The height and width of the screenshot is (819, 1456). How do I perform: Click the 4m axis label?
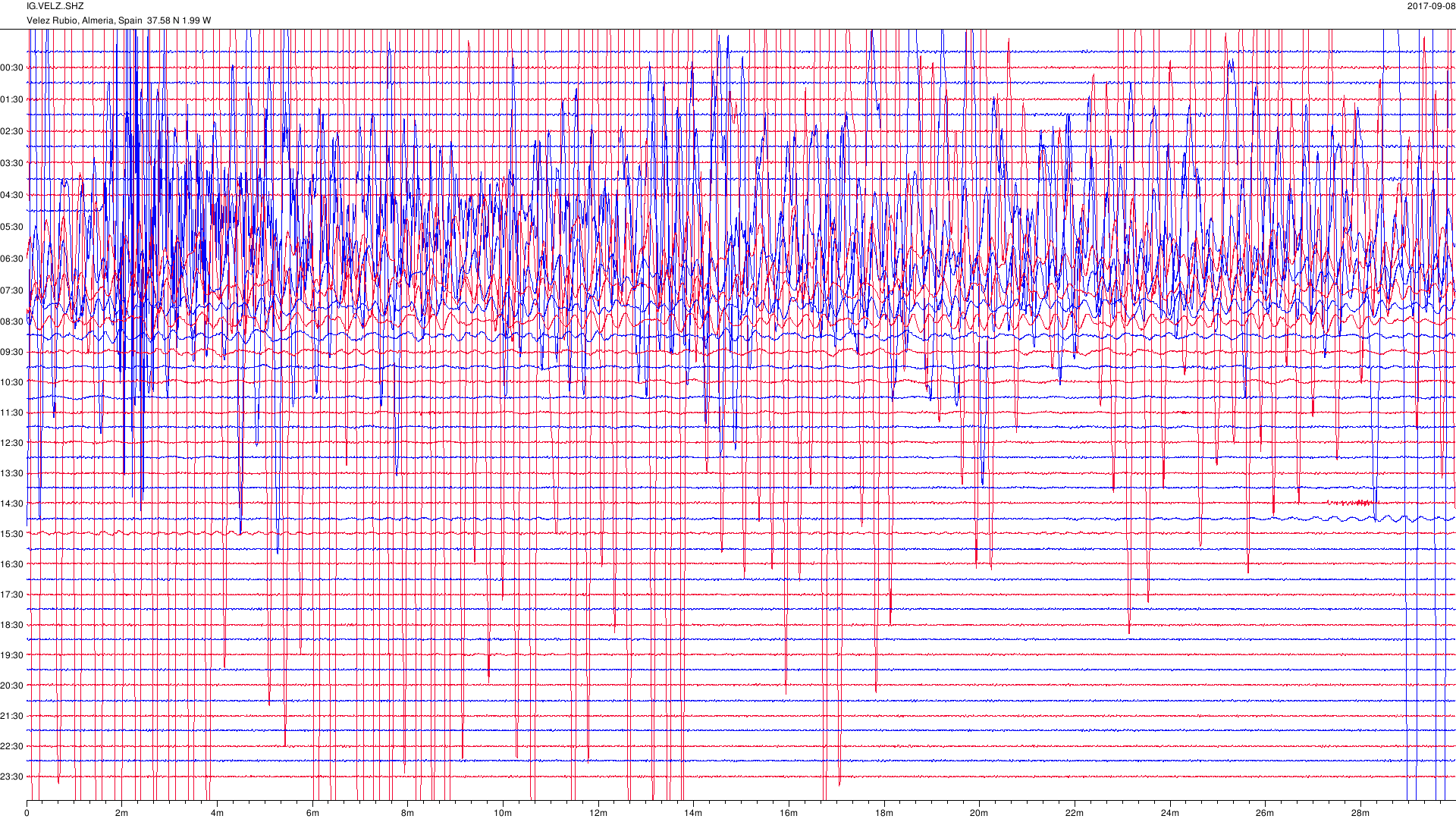[x=217, y=813]
